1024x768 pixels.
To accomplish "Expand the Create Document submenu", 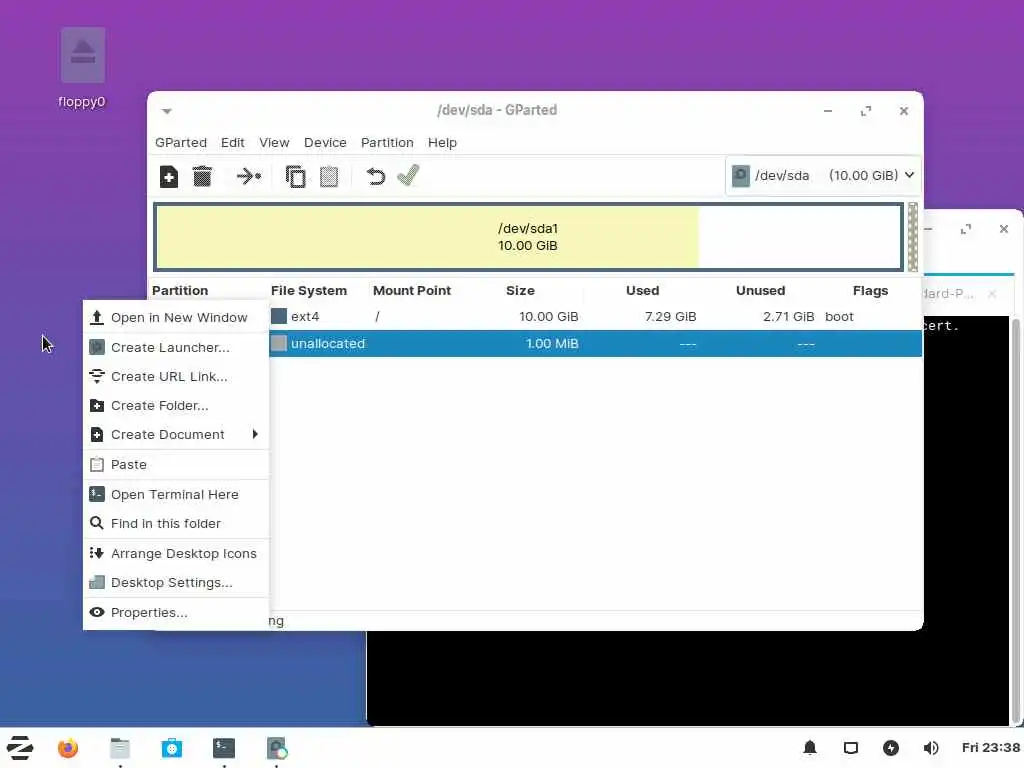I will (176, 435).
